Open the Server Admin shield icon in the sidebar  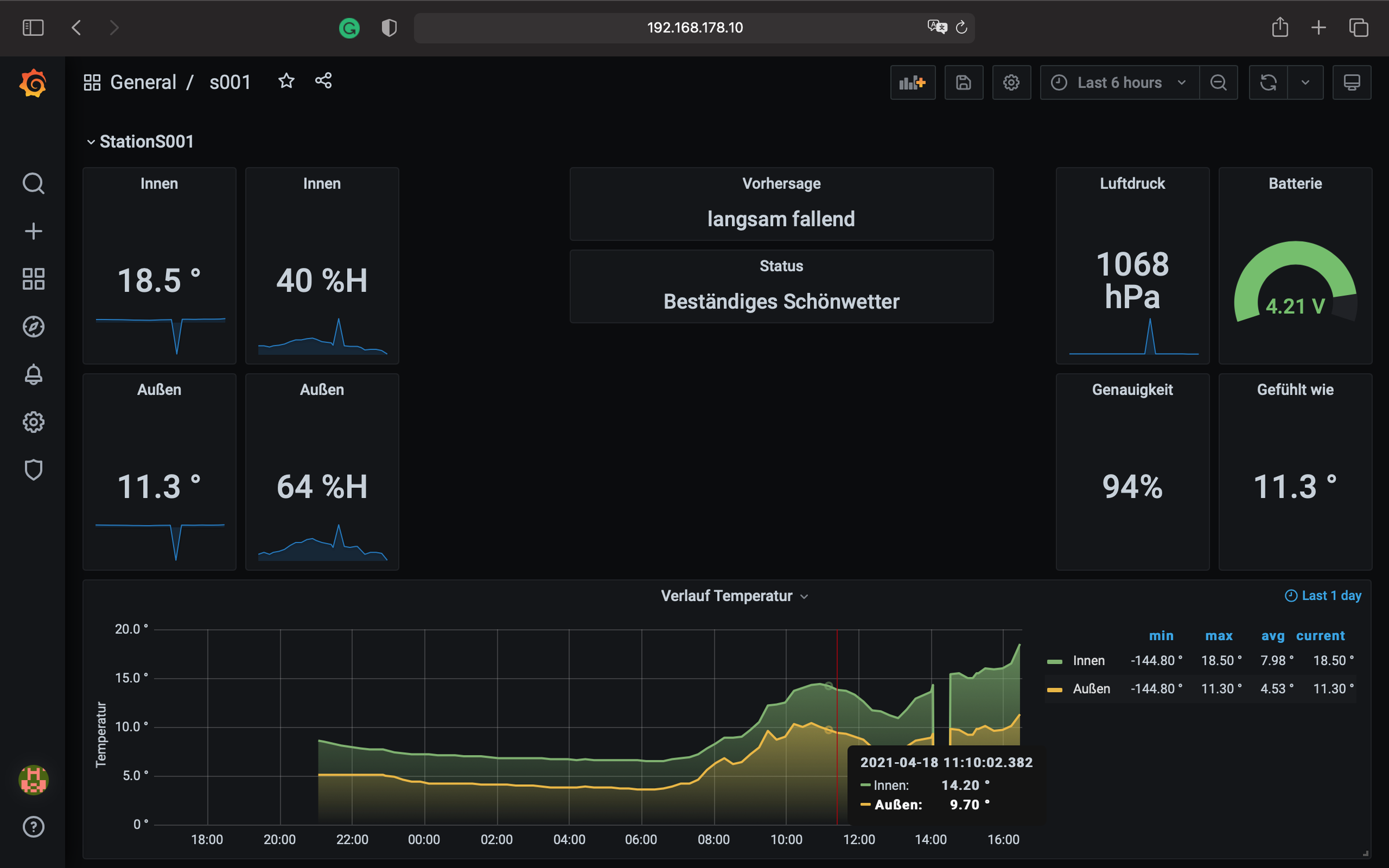pos(34,470)
